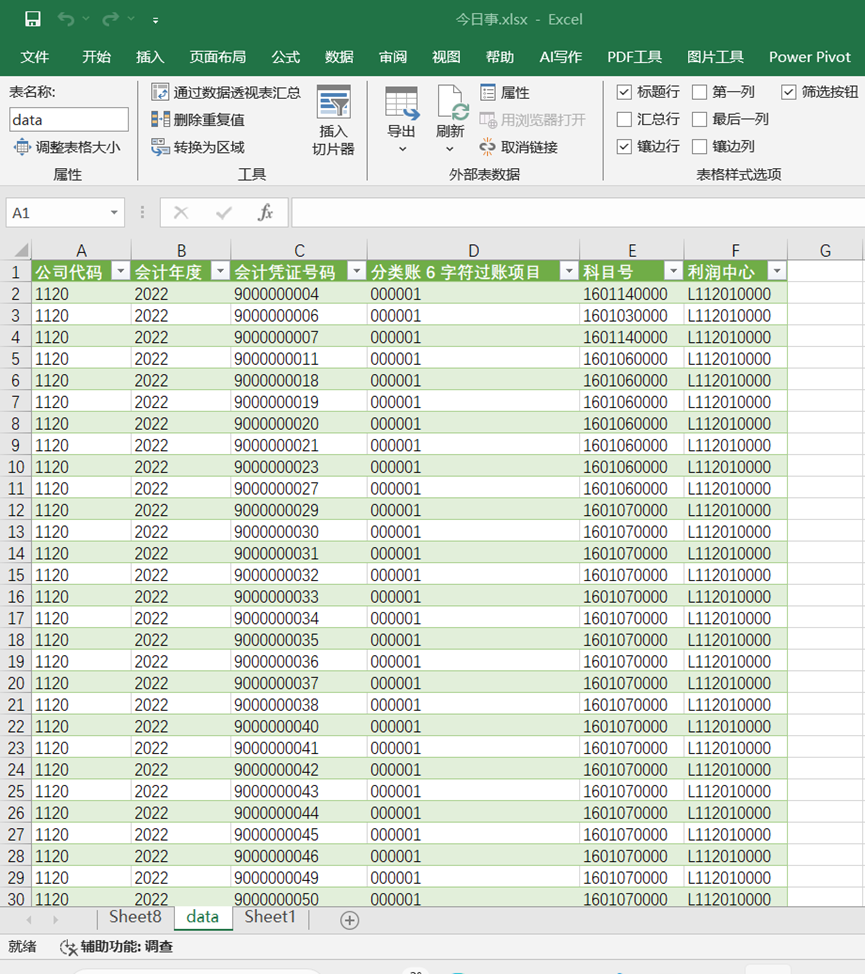Open the Customize Quick Access Toolbar arrow
Viewport: 865px width, 974px height.
(155, 20)
